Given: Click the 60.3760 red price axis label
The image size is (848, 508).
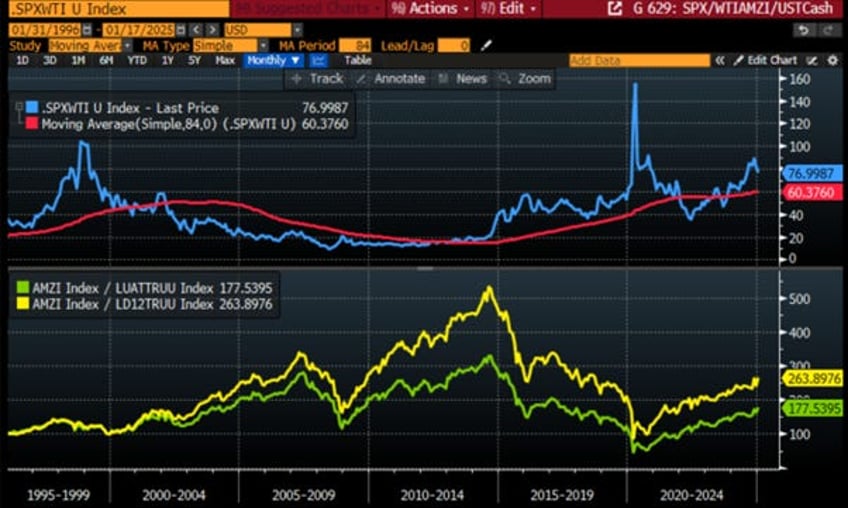Looking at the screenshot, I should pos(812,193).
